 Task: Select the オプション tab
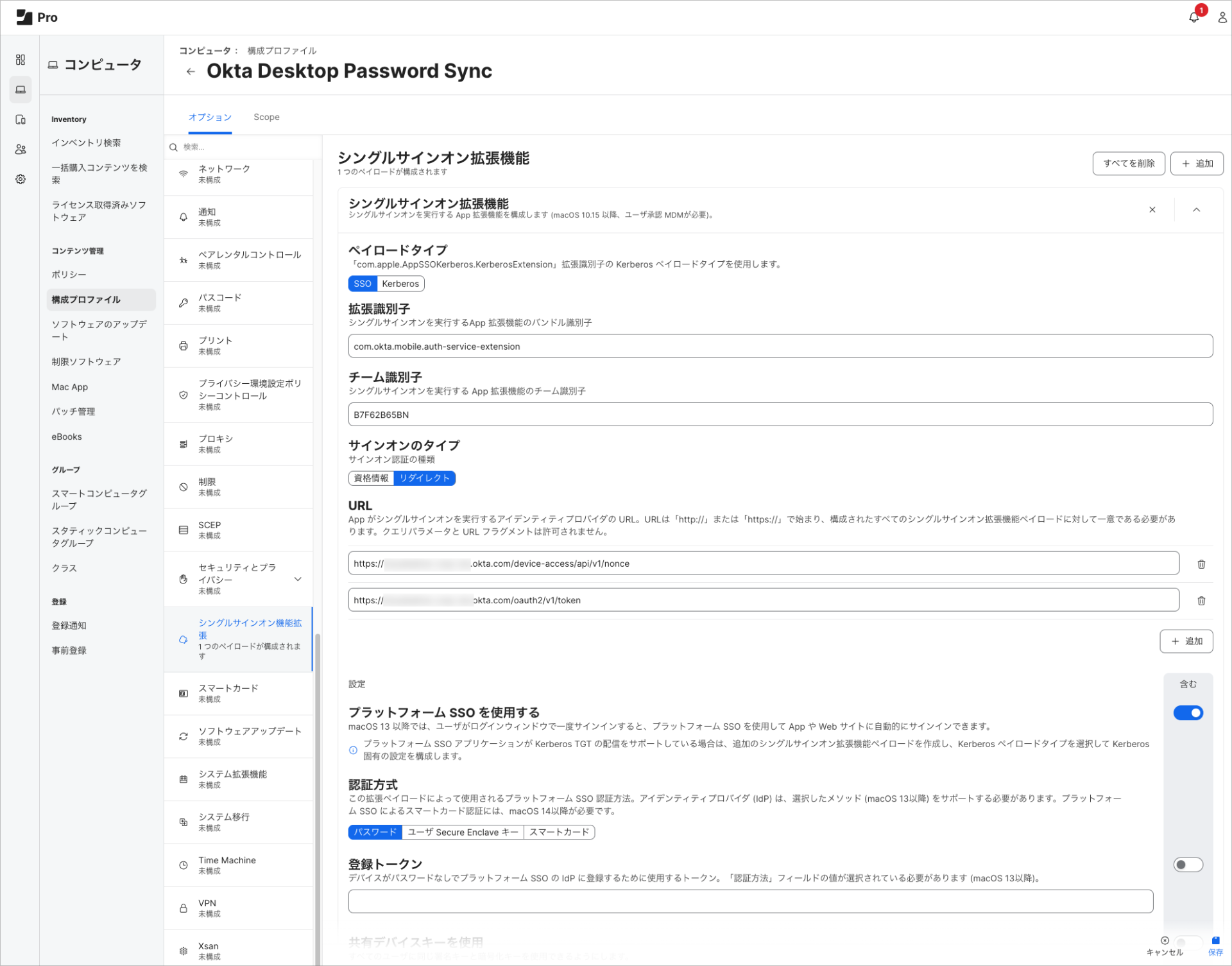pos(210,117)
